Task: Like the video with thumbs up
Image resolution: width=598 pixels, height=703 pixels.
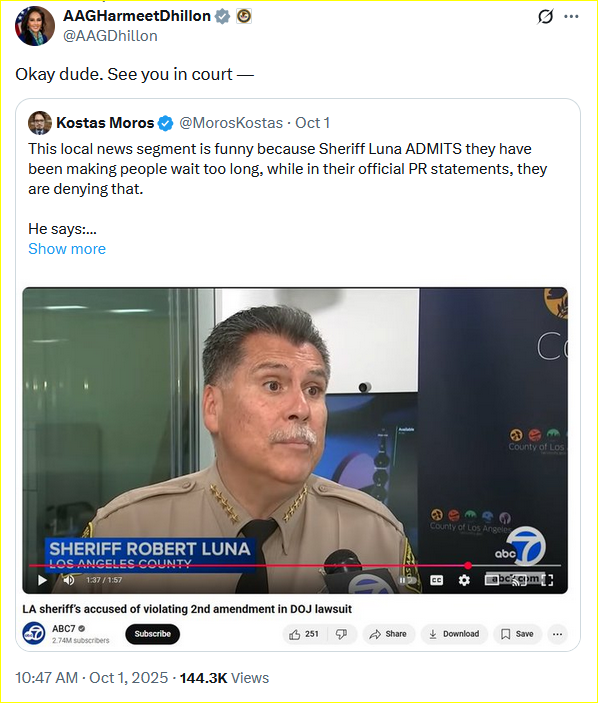Action: coord(304,634)
